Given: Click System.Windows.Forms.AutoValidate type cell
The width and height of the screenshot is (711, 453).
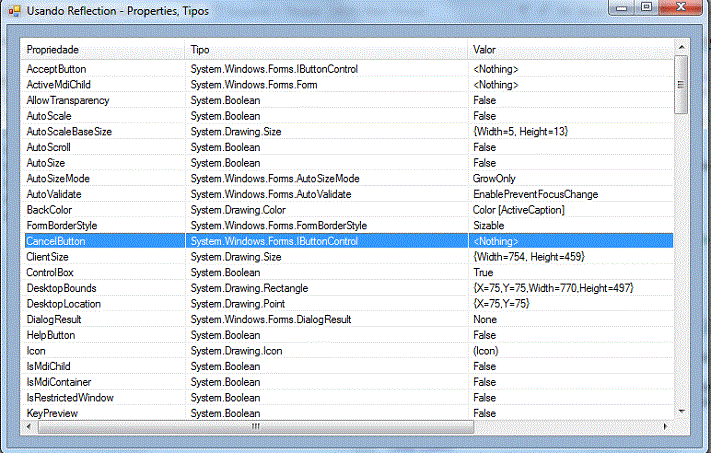Looking at the screenshot, I should pos(271,195).
